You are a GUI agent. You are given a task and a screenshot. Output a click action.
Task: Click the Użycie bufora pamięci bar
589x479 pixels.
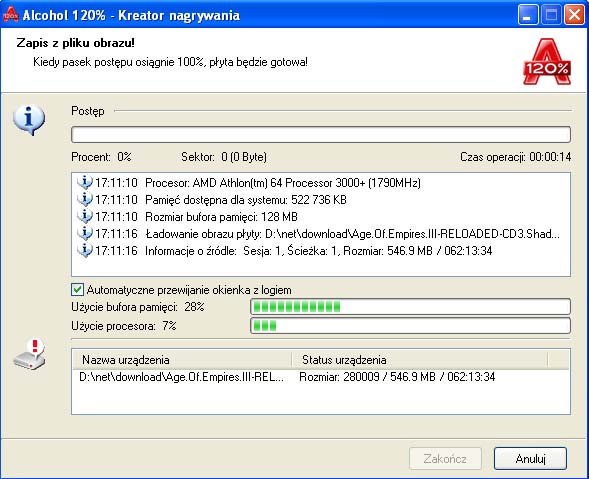pyautogui.click(x=411, y=307)
